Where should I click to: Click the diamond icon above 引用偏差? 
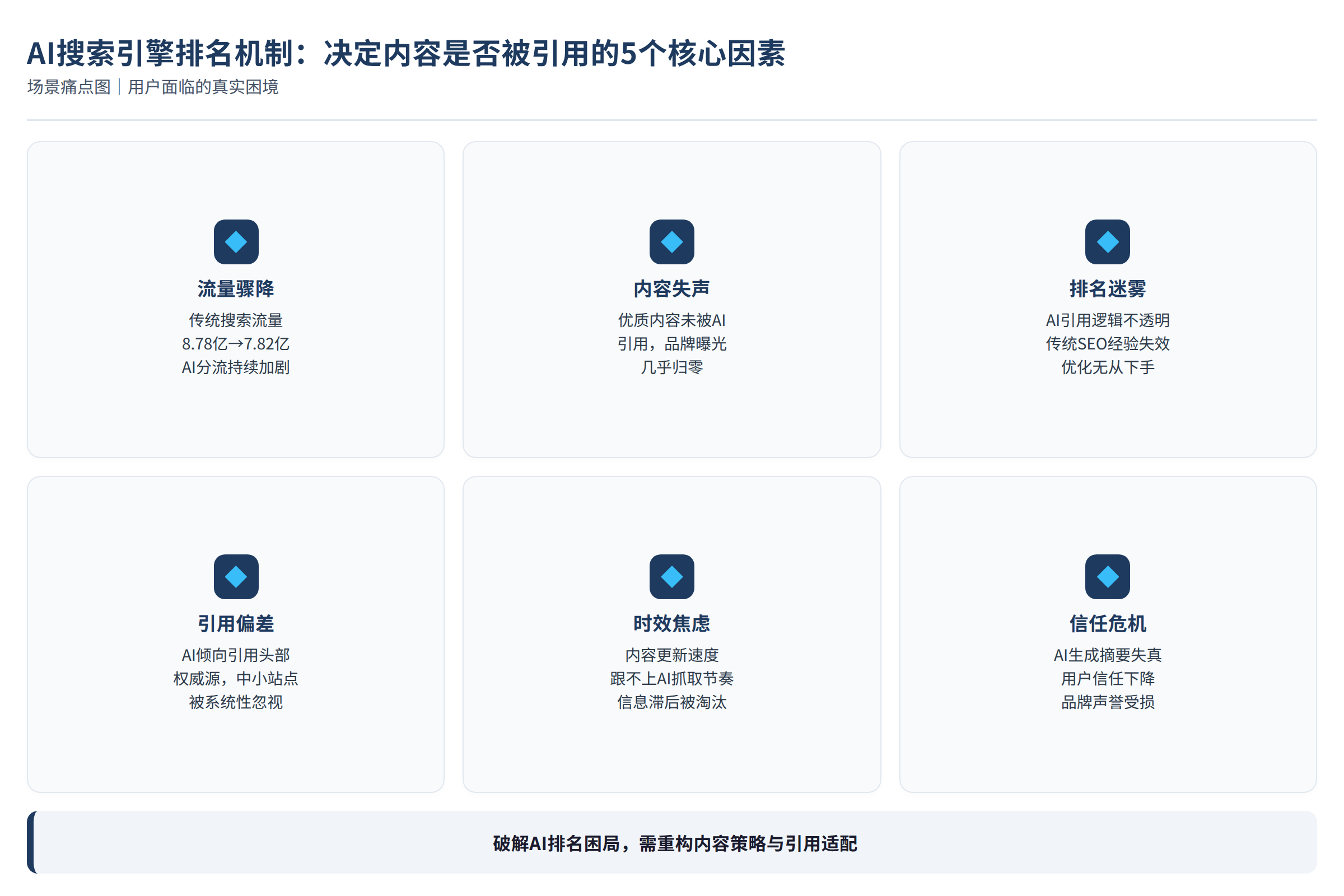click(236, 577)
